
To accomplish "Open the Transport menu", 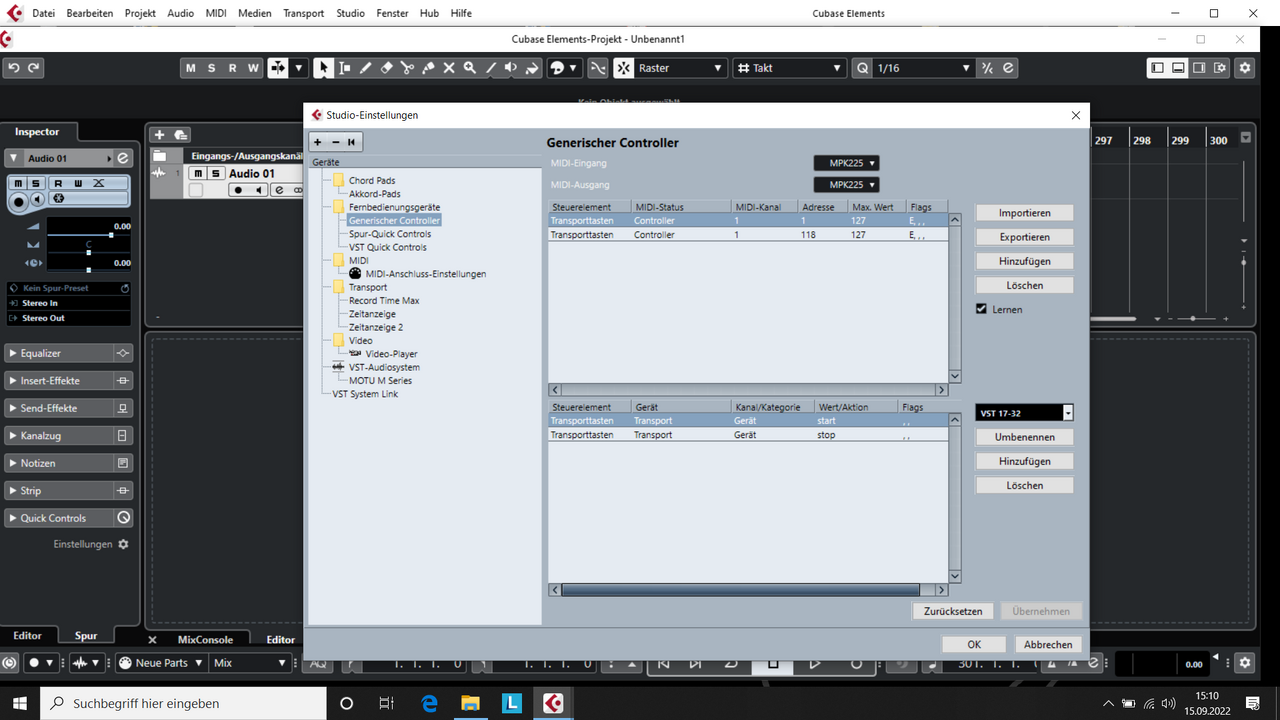I will (x=304, y=13).
